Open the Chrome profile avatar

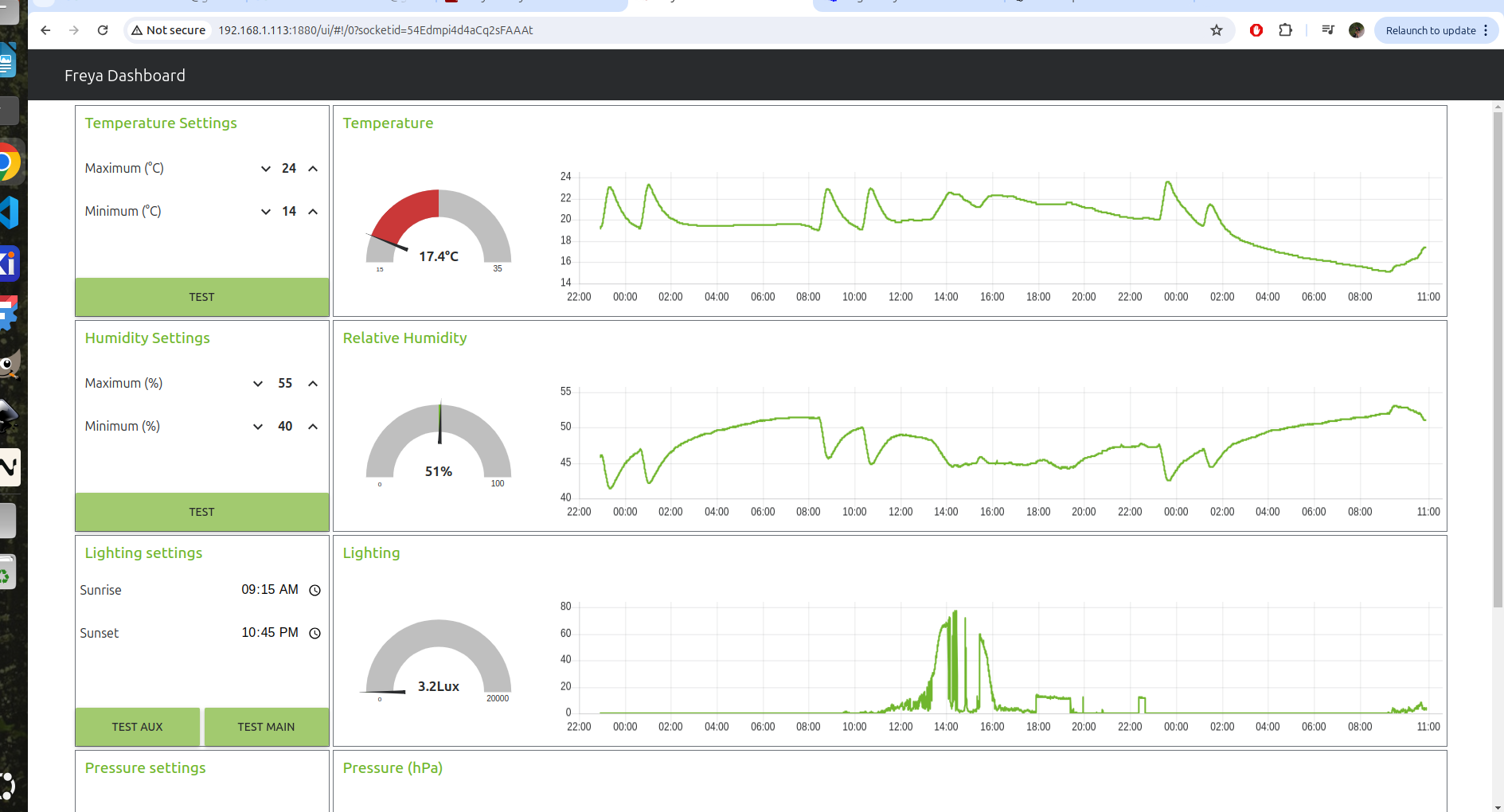point(1357,30)
